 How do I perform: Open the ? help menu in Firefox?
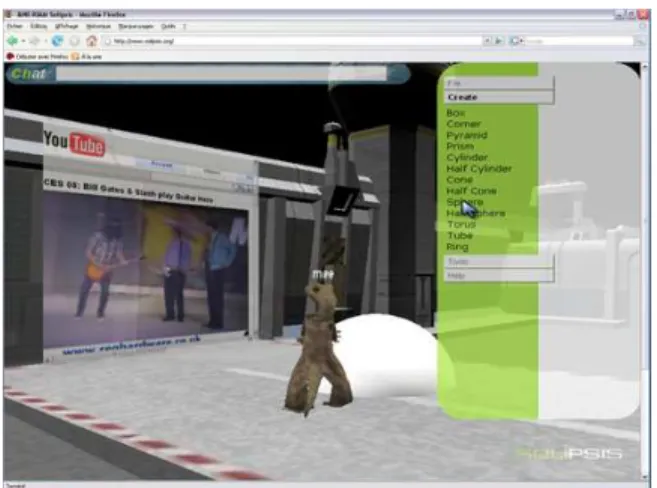click(184, 26)
